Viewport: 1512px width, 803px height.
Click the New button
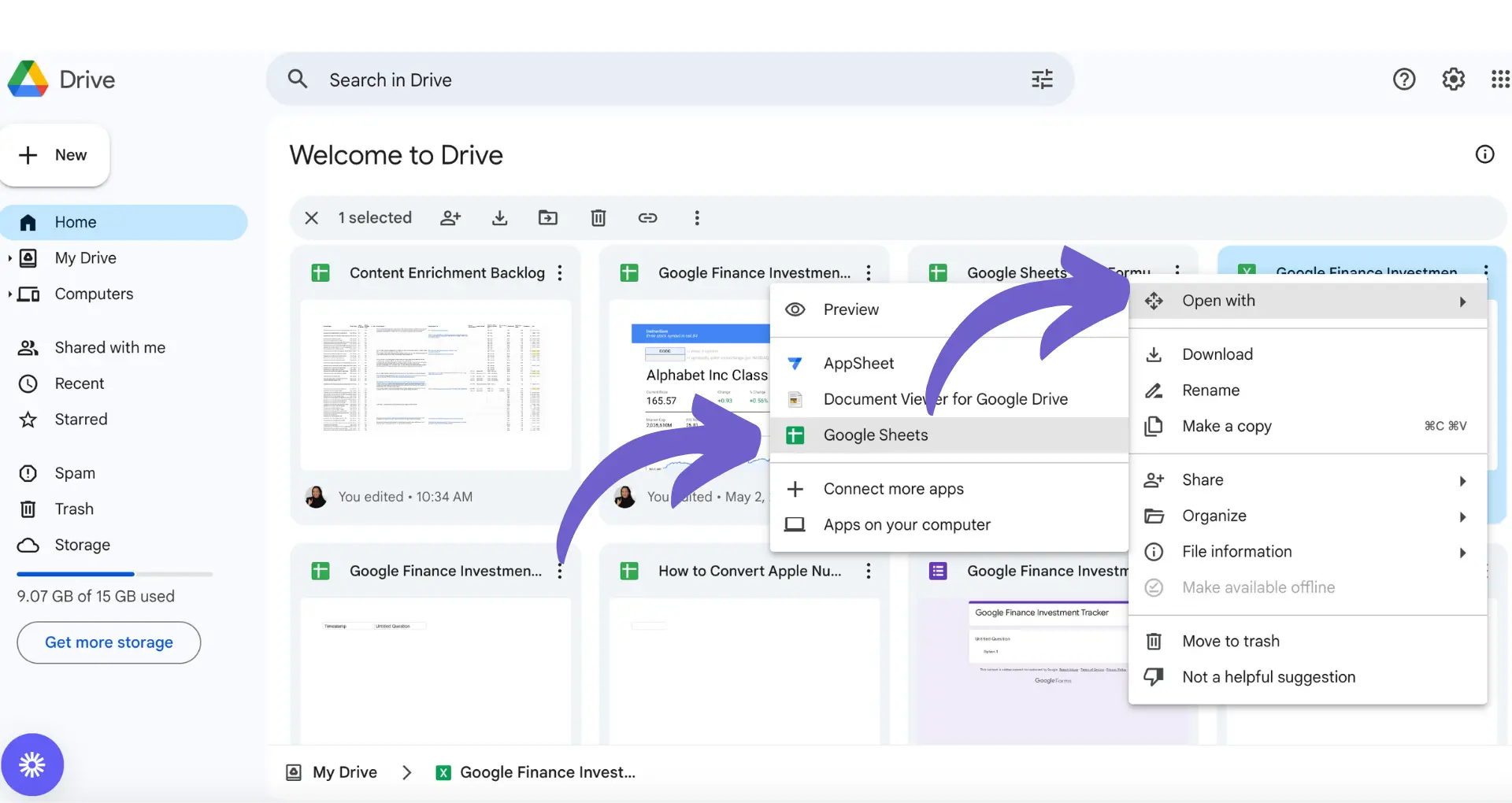[54, 155]
